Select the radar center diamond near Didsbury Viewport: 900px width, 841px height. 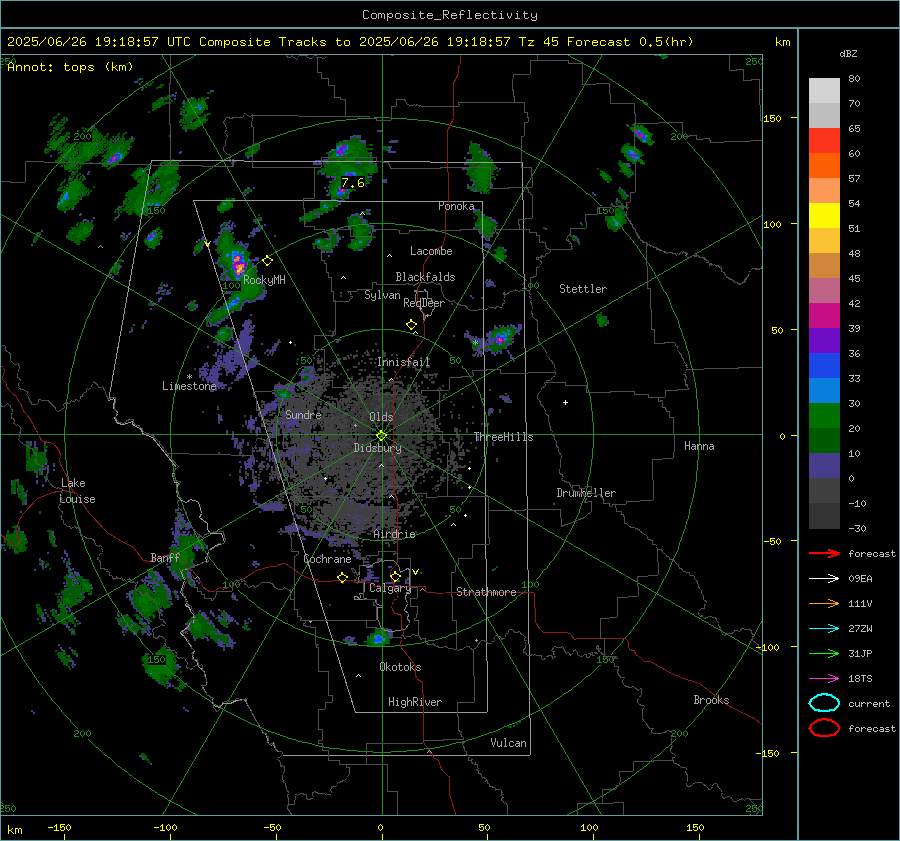pos(382,436)
